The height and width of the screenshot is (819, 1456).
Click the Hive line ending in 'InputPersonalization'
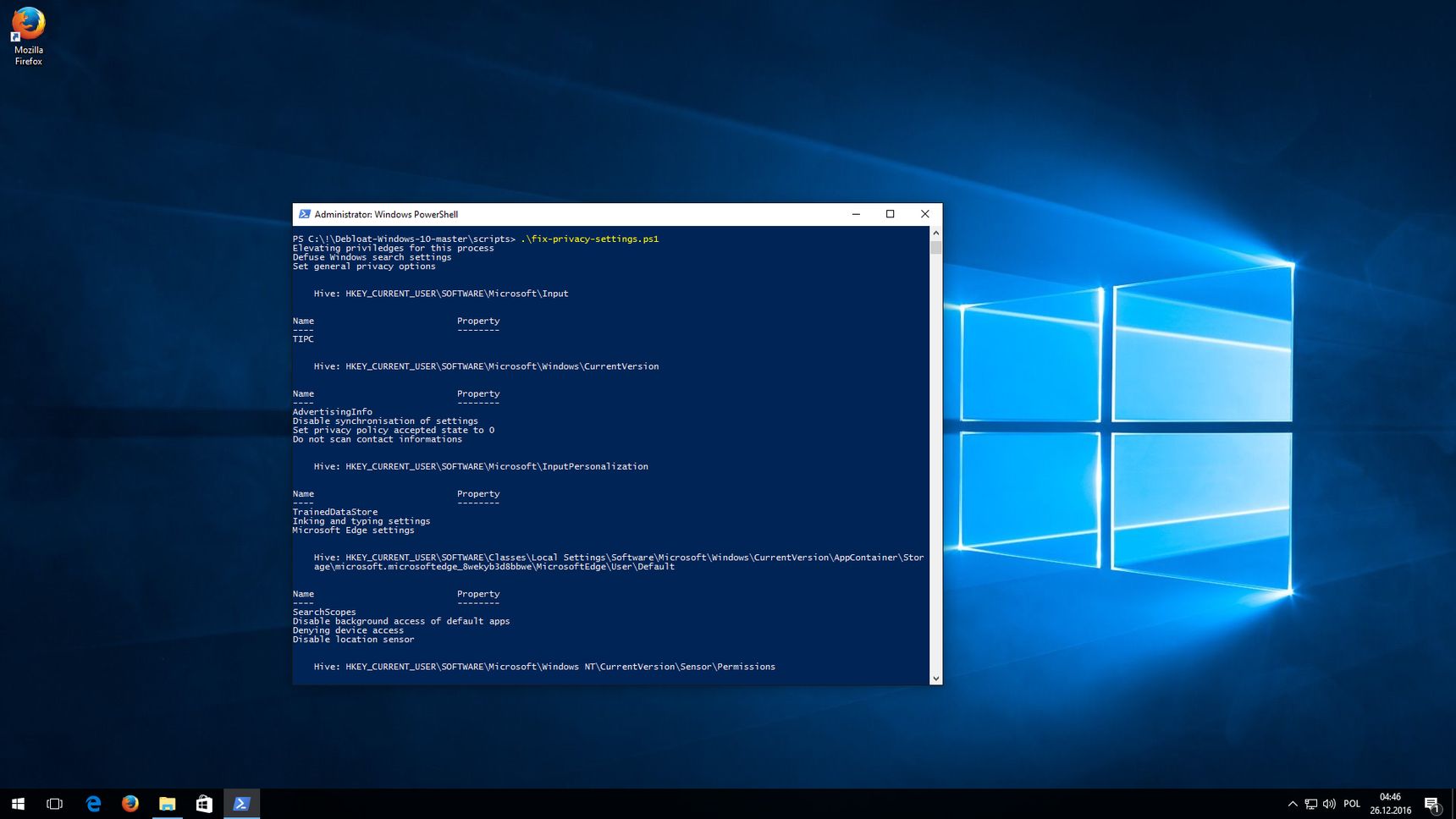tap(481, 466)
